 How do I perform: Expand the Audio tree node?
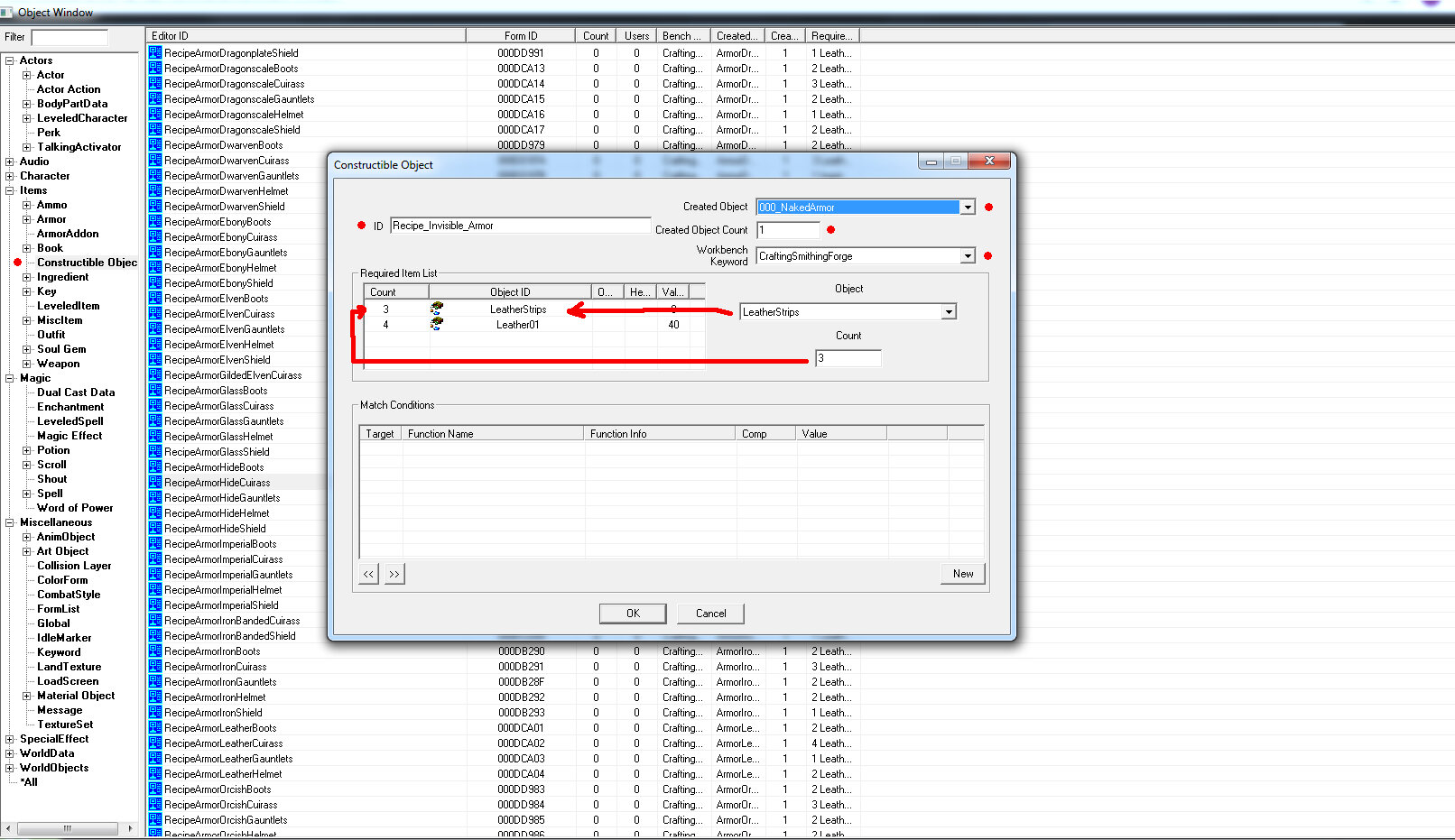pyautogui.click(x=10, y=162)
